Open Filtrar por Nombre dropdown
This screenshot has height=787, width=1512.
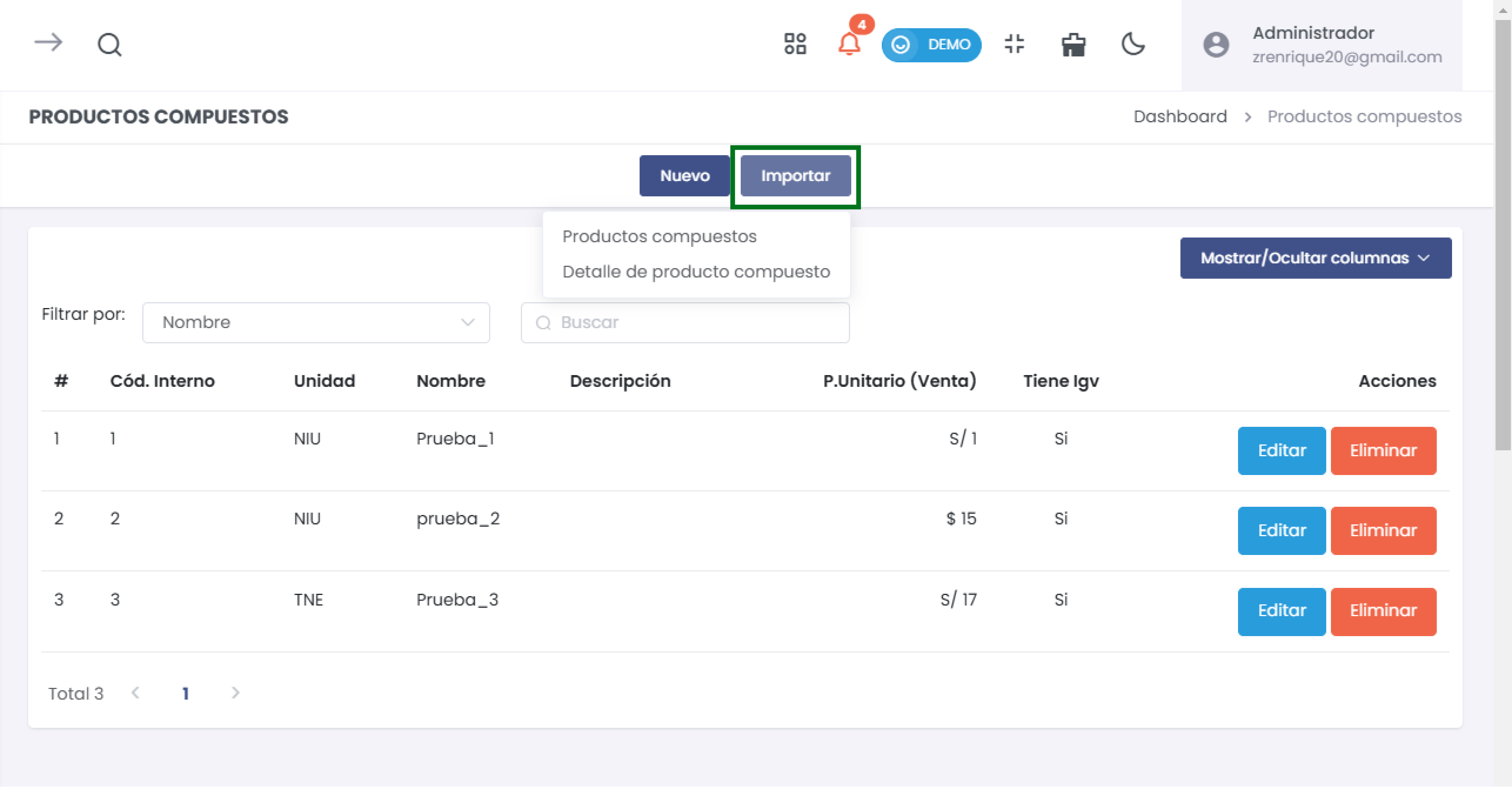[x=316, y=322]
